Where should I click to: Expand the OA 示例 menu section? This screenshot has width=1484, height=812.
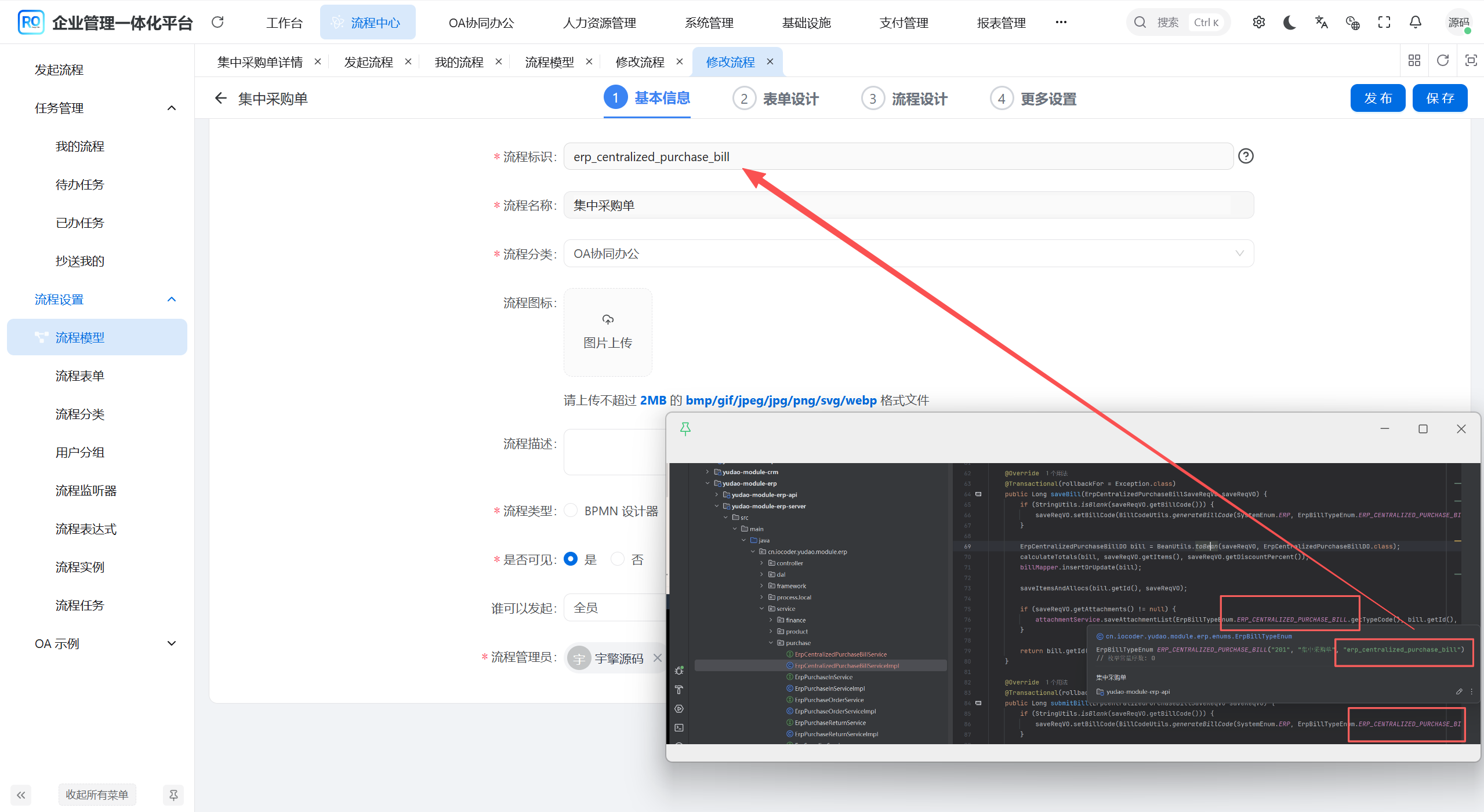point(171,643)
